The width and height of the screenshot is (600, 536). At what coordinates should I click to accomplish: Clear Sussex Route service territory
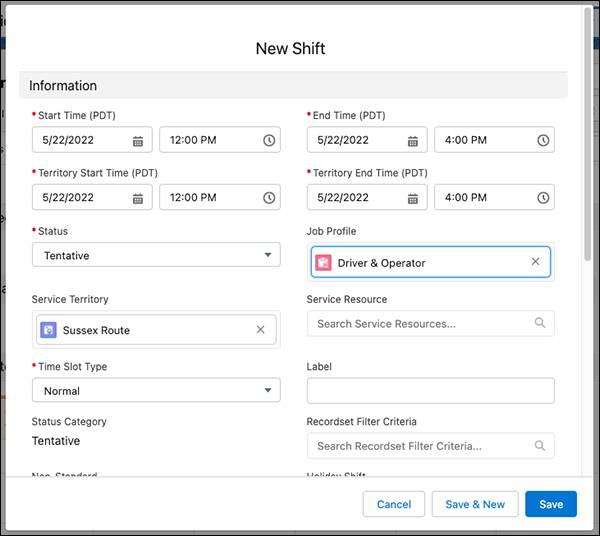(x=261, y=329)
